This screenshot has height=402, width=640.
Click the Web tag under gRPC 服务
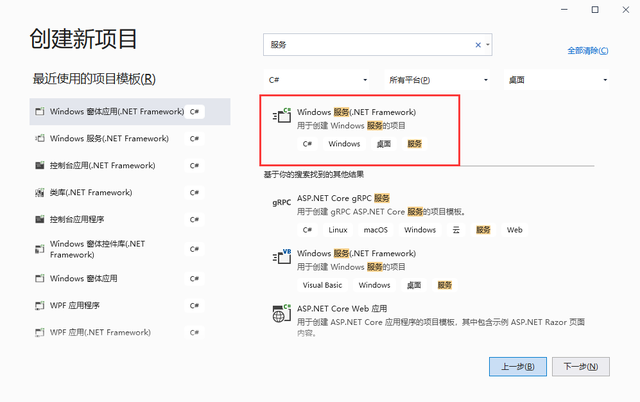[x=515, y=230]
